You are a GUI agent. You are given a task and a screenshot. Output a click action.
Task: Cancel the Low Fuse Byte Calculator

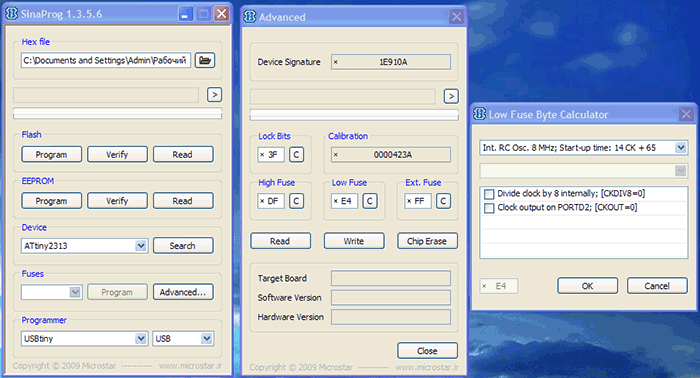pyautogui.click(x=657, y=286)
